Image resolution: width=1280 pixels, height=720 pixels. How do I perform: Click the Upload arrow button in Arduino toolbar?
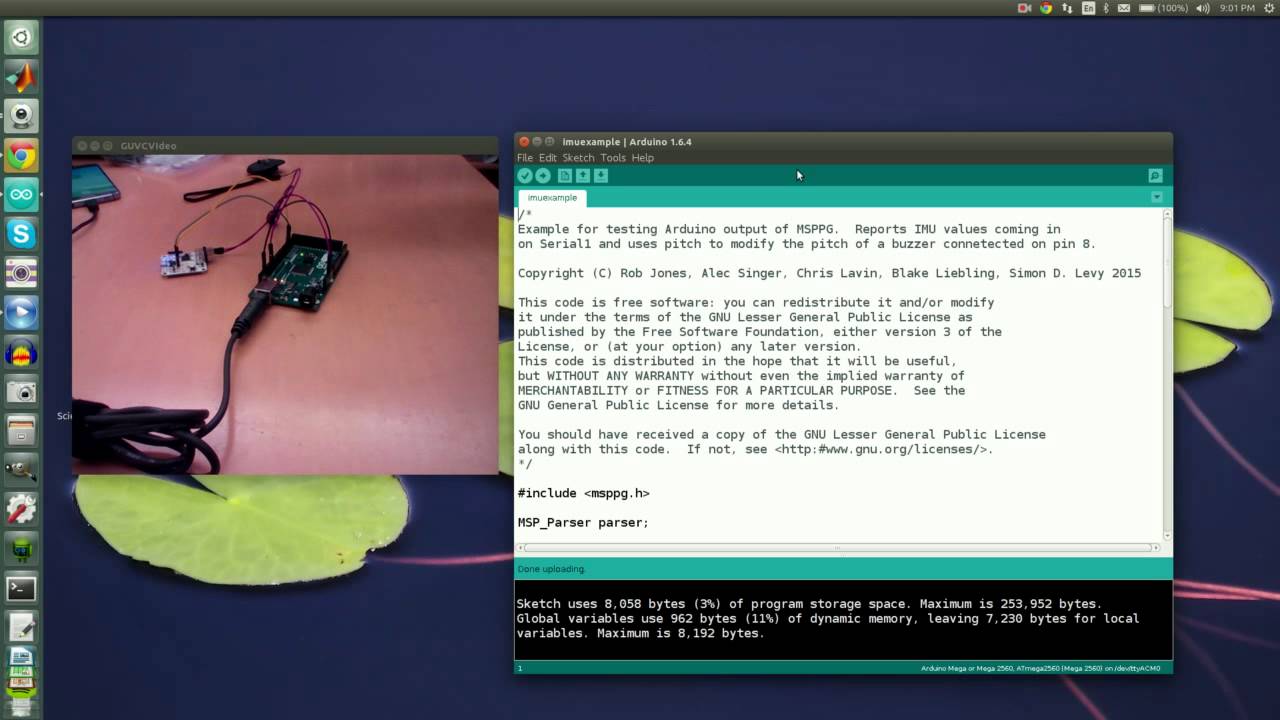543,176
